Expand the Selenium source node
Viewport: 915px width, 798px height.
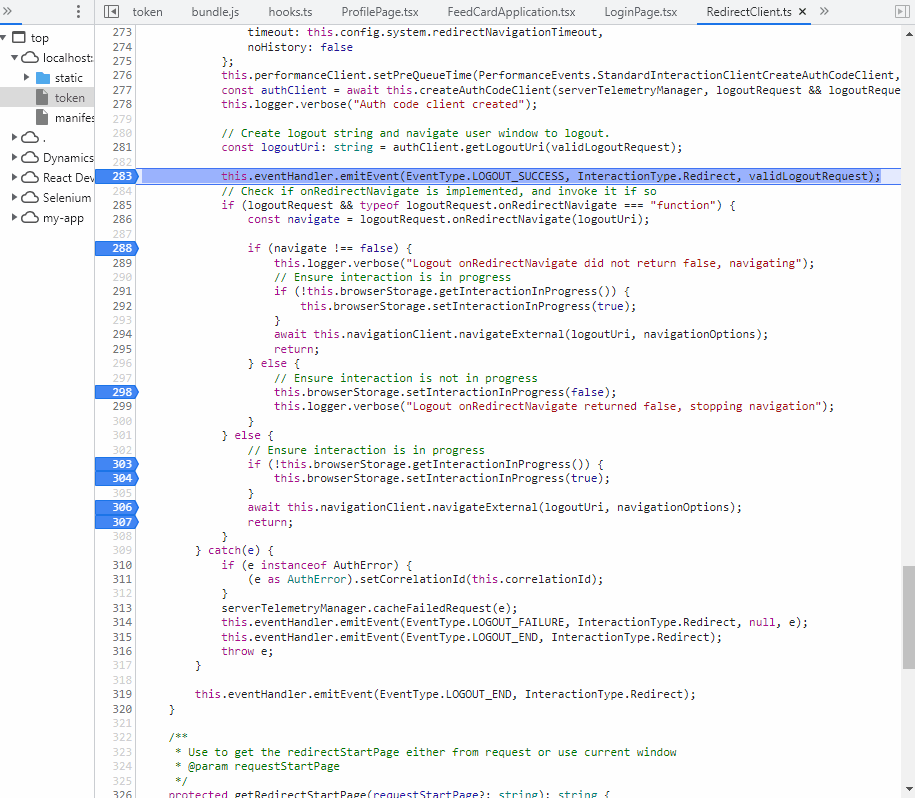pos(16,197)
